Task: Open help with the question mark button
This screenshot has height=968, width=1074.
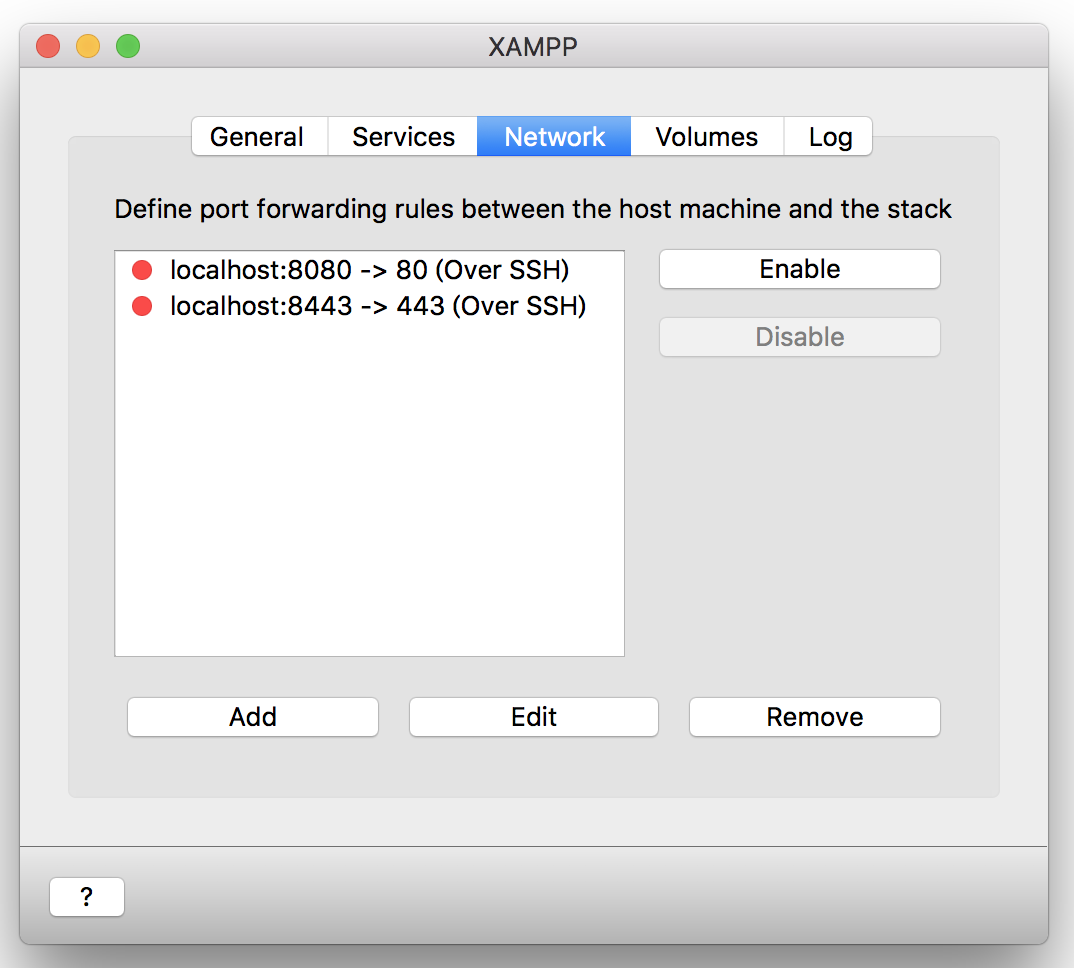Action: [87, 897]
